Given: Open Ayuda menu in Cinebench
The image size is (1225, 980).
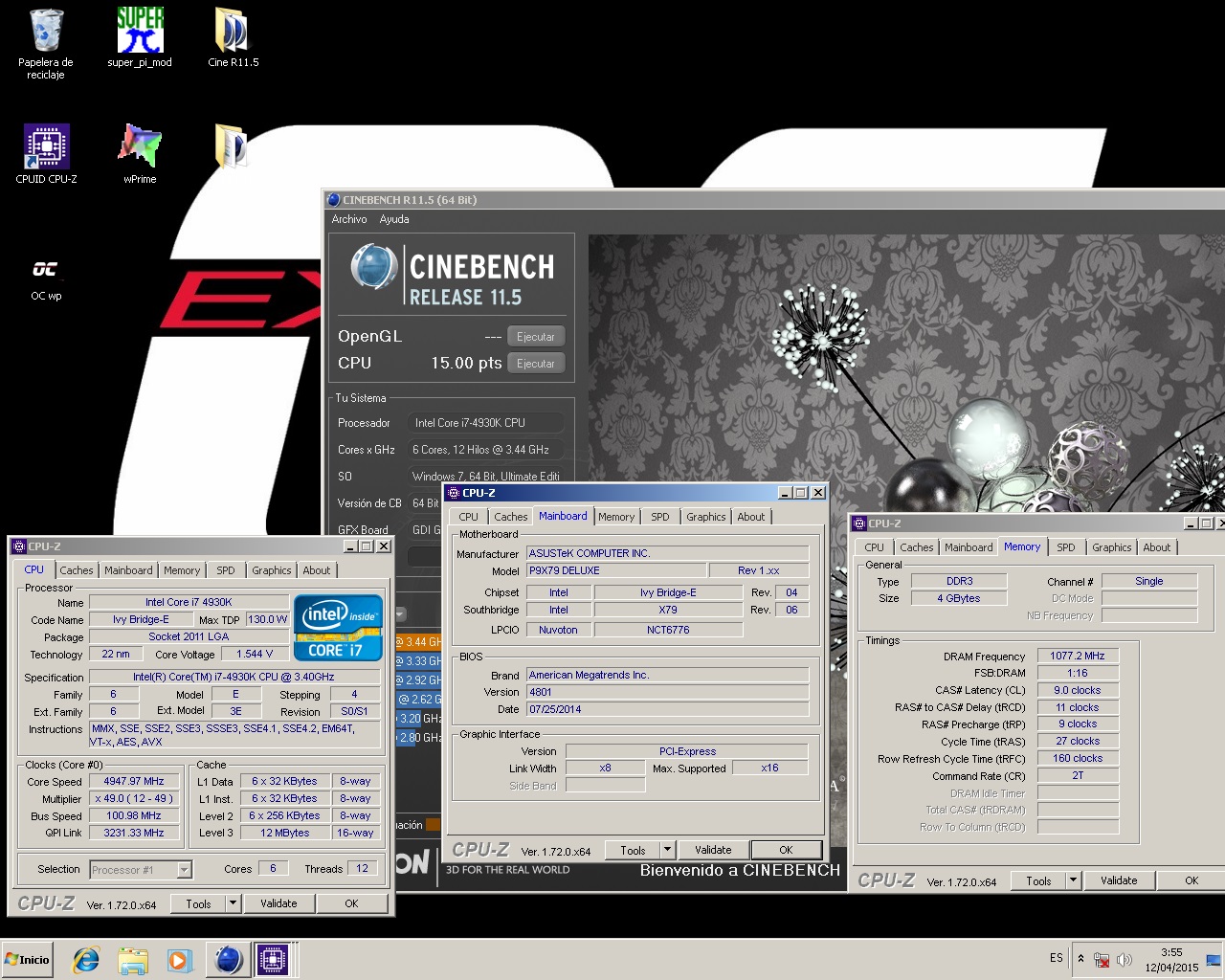Looking at the screenshot, I should [x=394, y=219].
